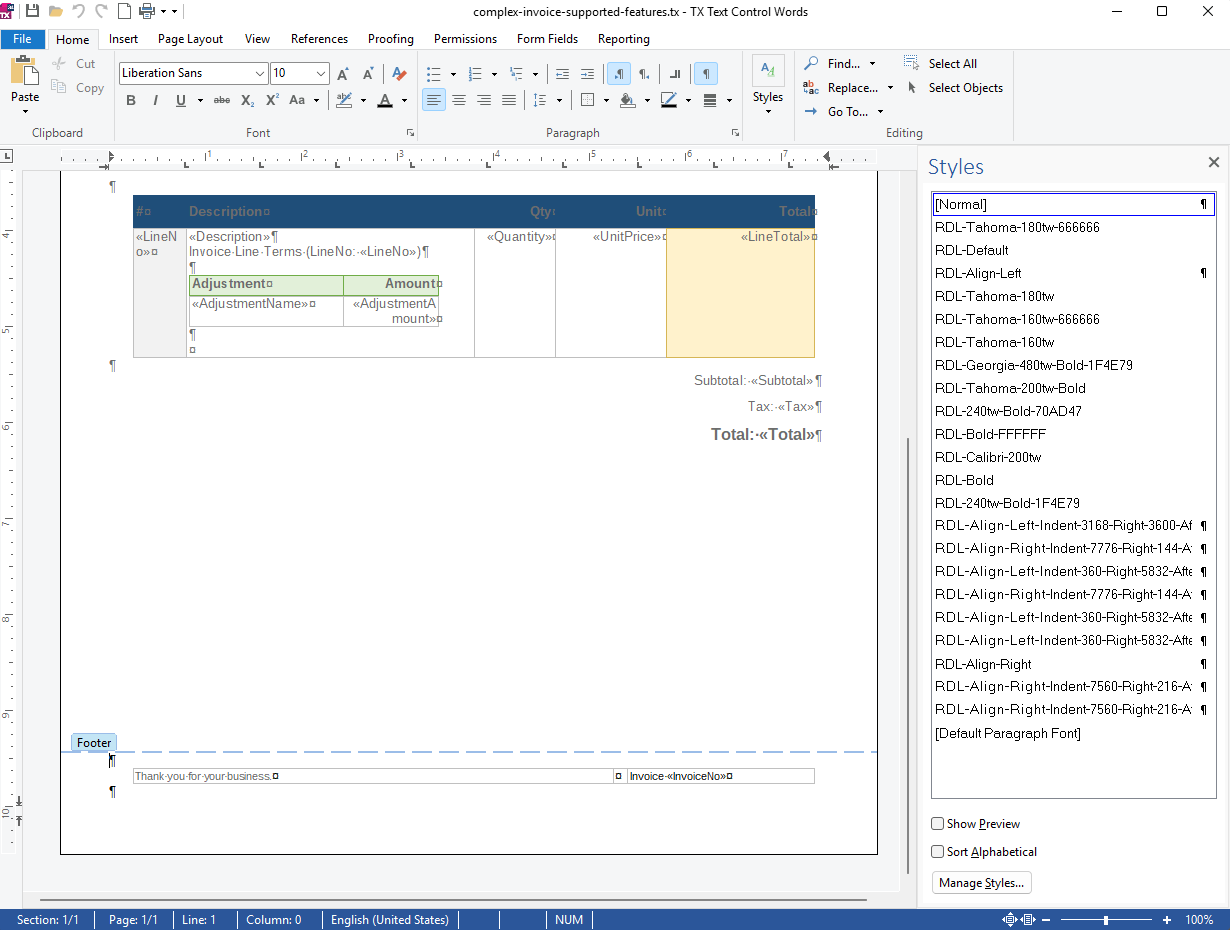The height and width of the screenshot is (930, 1230).
Task: Select RDL-Georgia-480tw-Bold-1F4E79 style
Action: [1073, 365]
